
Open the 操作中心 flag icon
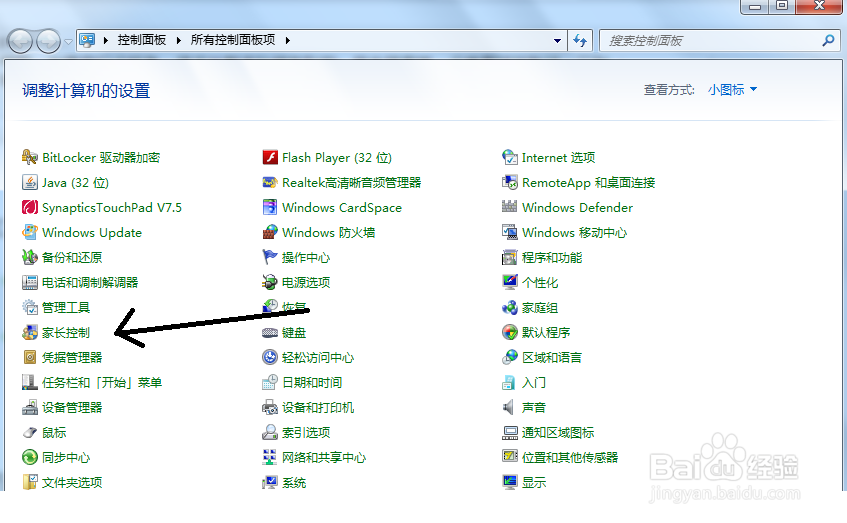[270, 257]
